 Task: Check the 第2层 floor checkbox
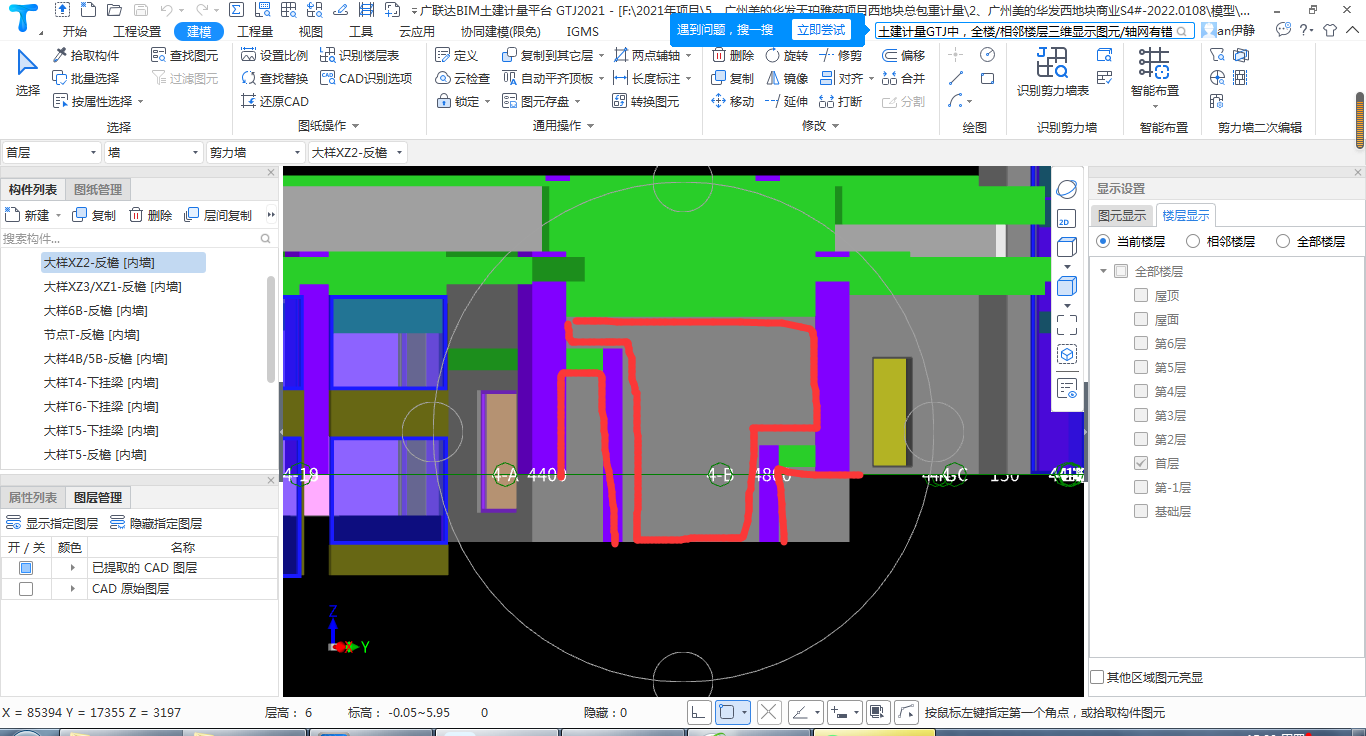click(1141, 439)
